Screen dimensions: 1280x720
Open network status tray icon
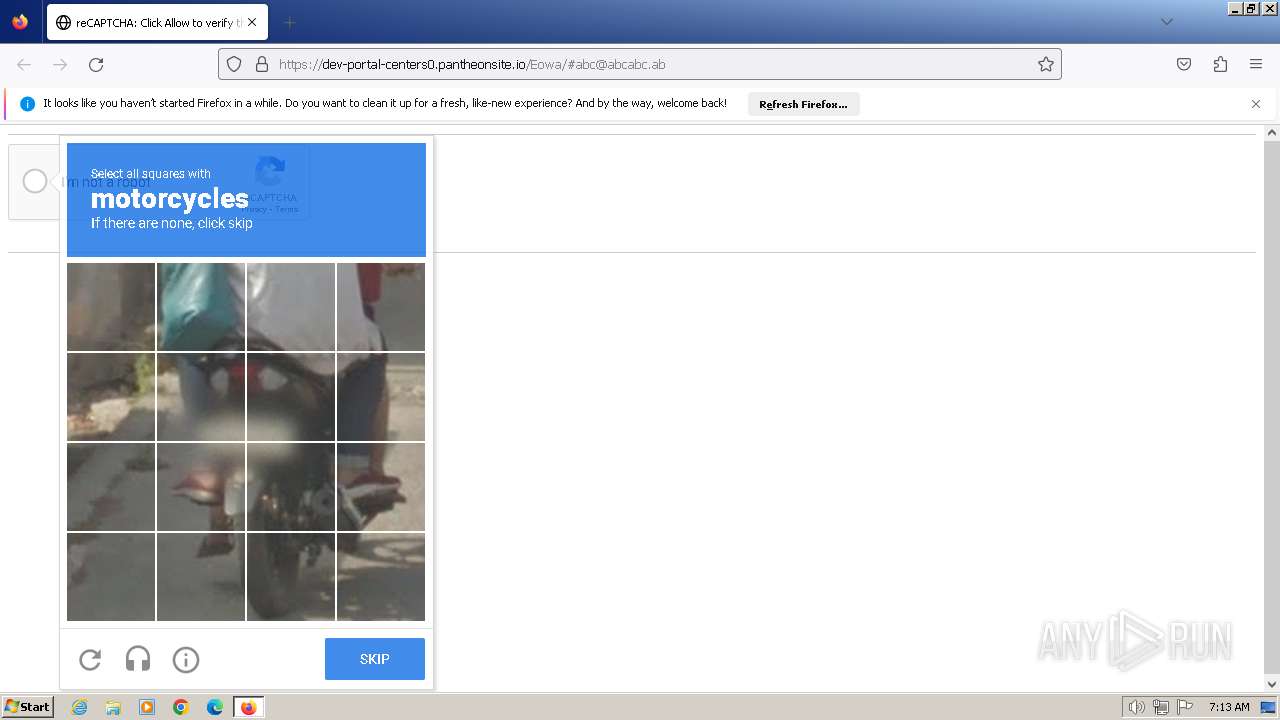coord(1161,707)
